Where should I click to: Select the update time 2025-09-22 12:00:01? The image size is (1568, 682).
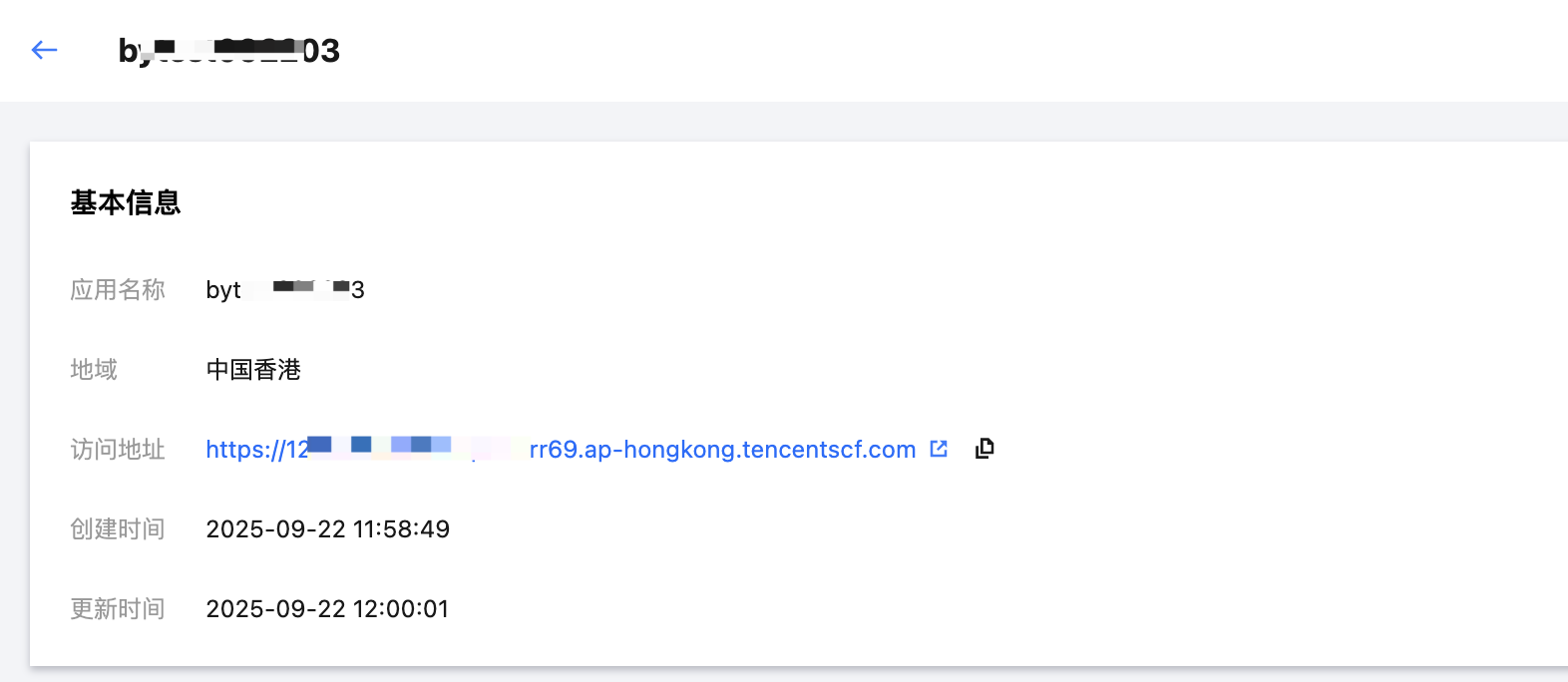pos(327,609)
